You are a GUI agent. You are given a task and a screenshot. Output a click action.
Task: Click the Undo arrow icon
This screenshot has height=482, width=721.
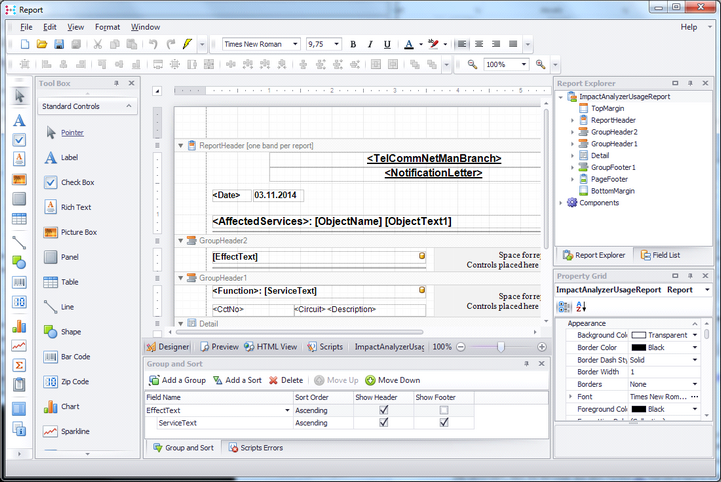coord(153,44)
